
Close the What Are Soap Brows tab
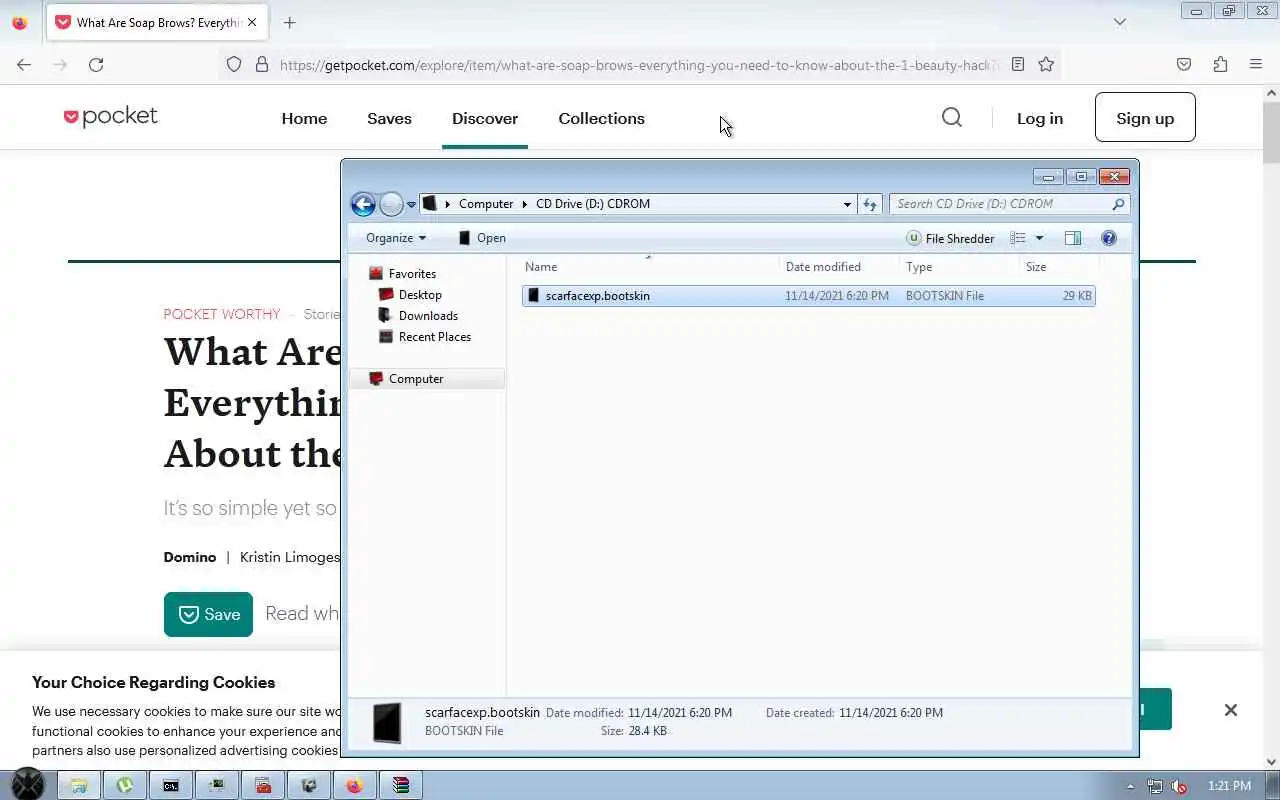click(252, 22)
